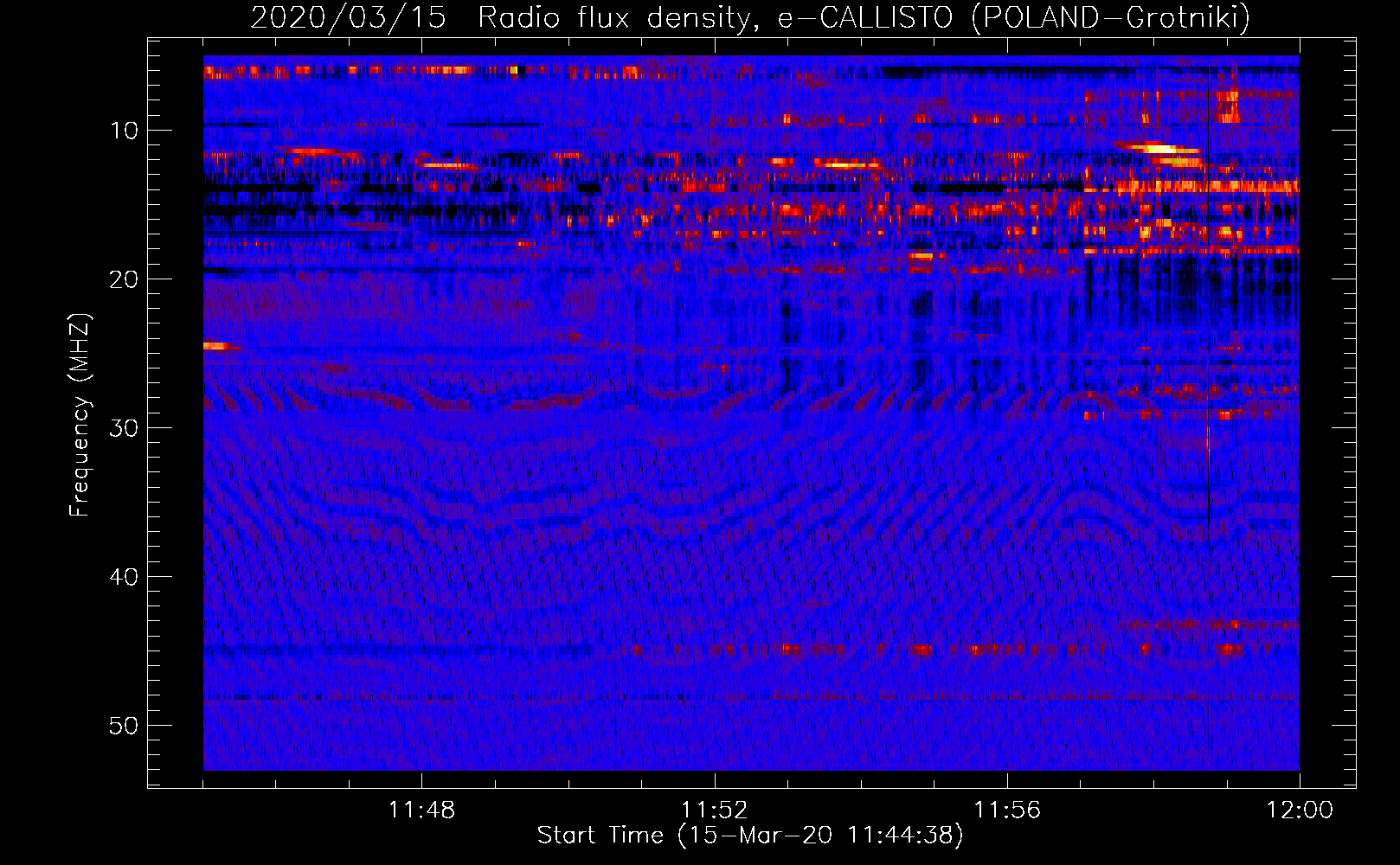Click the plot title text mentioning e-CALLISTO
The image size is (1400, 865).
tap(750, 17)
